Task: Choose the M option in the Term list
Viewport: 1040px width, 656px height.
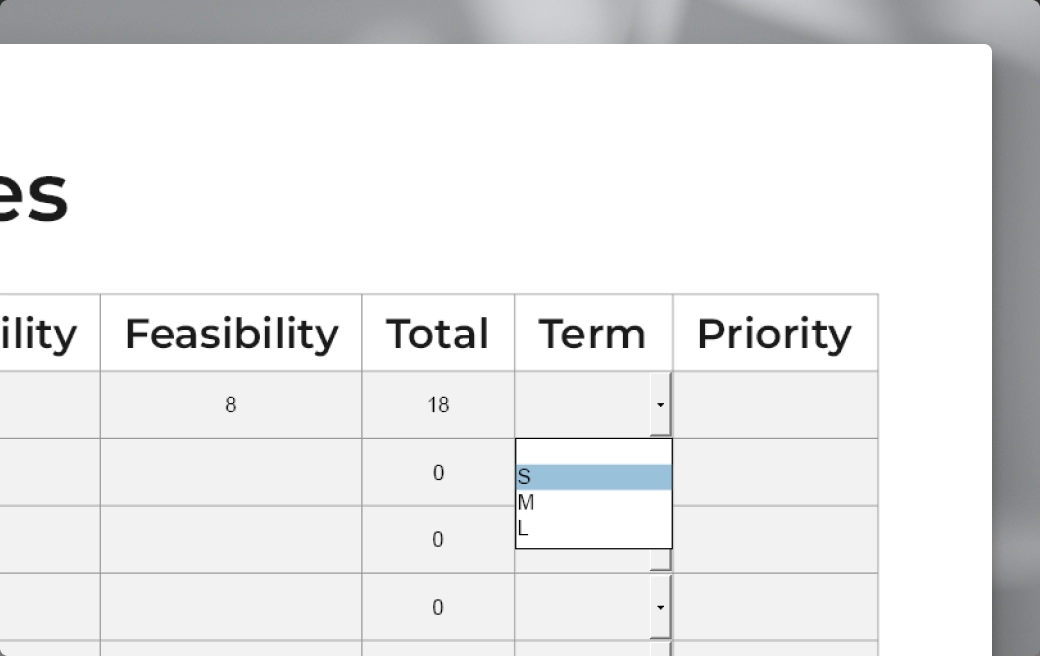Action: 594,503
